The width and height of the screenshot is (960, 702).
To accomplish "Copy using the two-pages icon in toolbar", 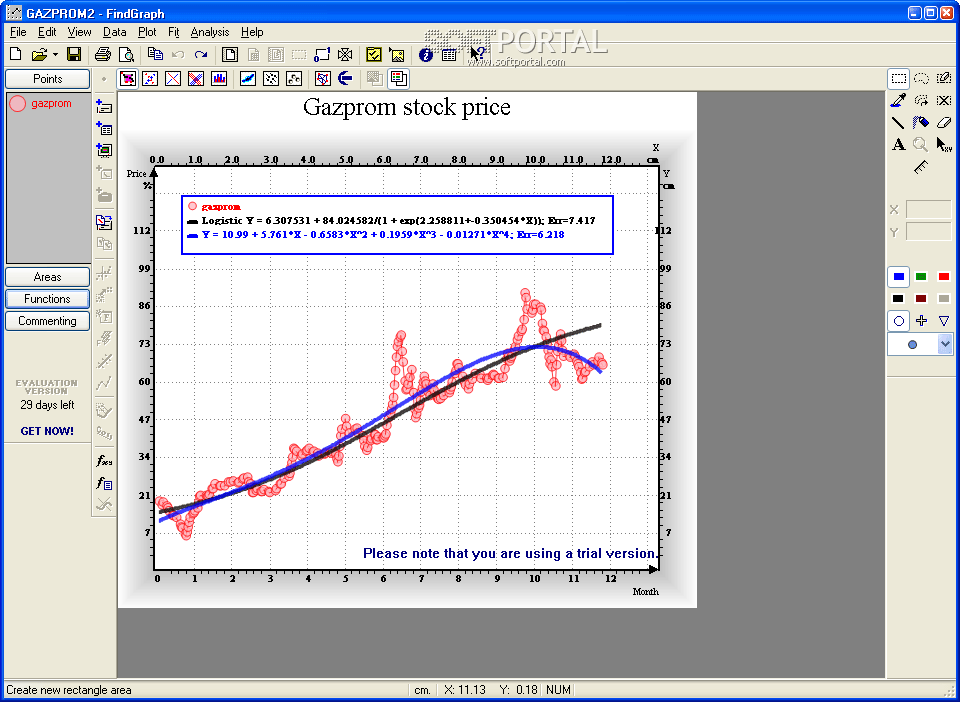I will (x=156, y=54).
